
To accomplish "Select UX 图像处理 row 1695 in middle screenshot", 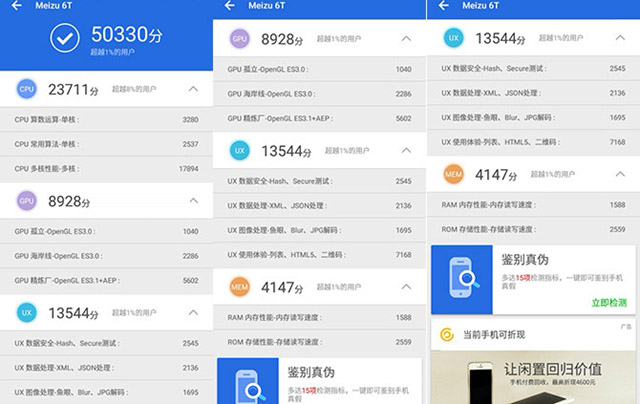I will [x=320, y=230].
